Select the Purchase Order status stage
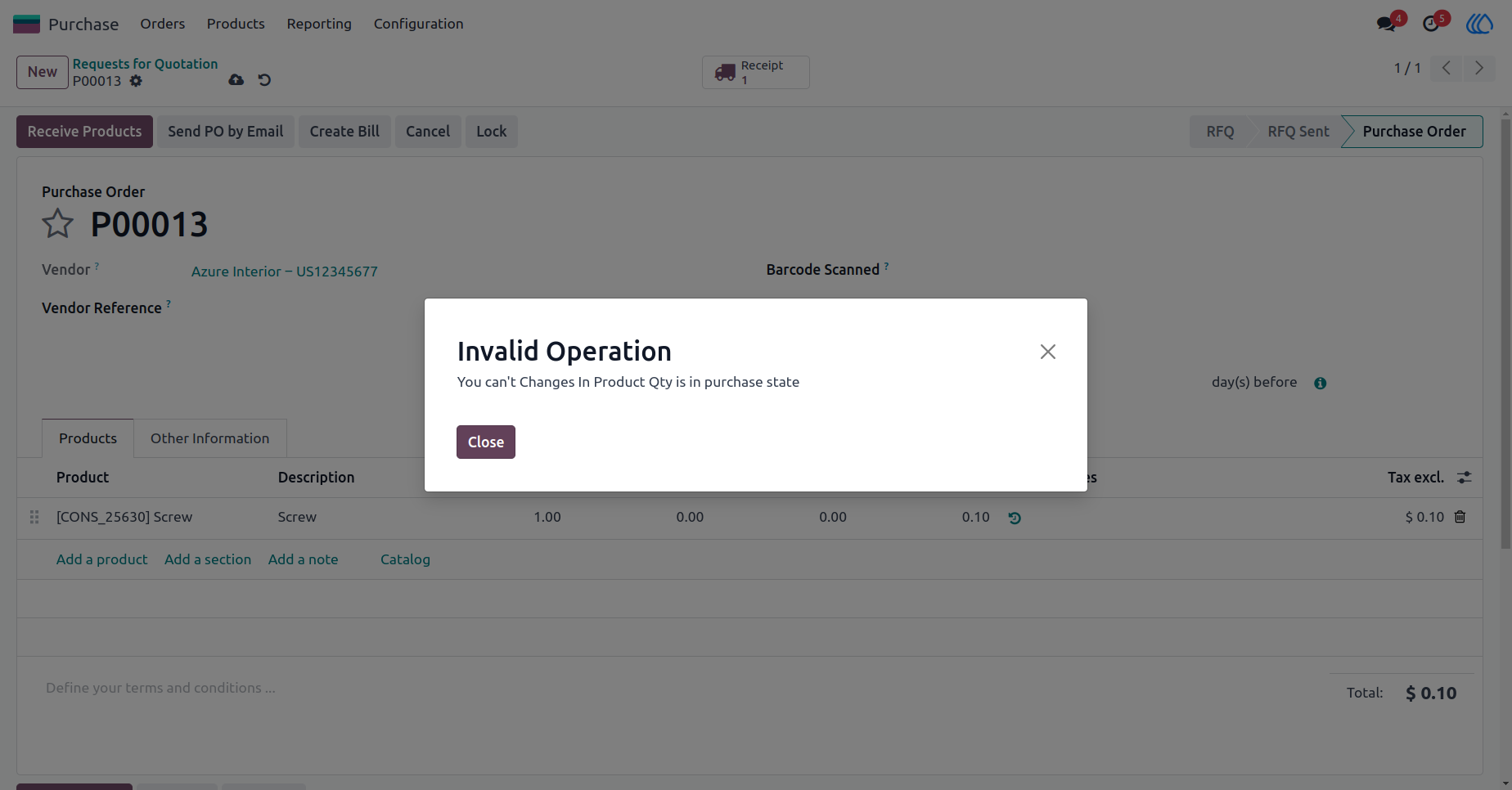Viewport: 1512px width, 790px height. tap(1414, 132)
